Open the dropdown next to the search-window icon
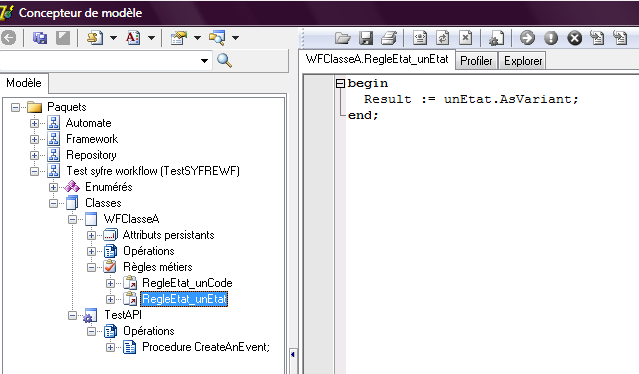Screen dimensions: 639x374 235,38
